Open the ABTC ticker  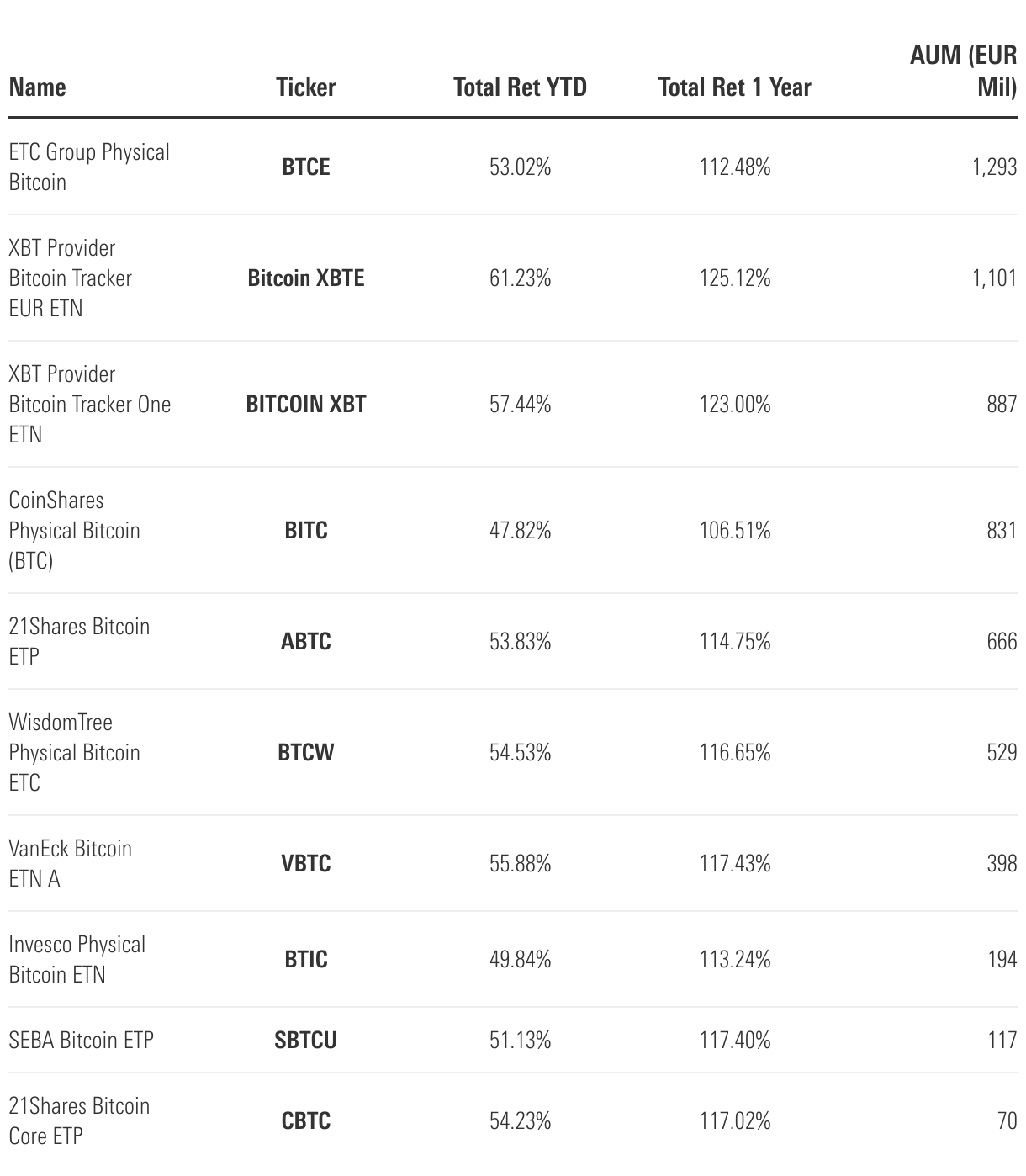click(x=305, y=641)
